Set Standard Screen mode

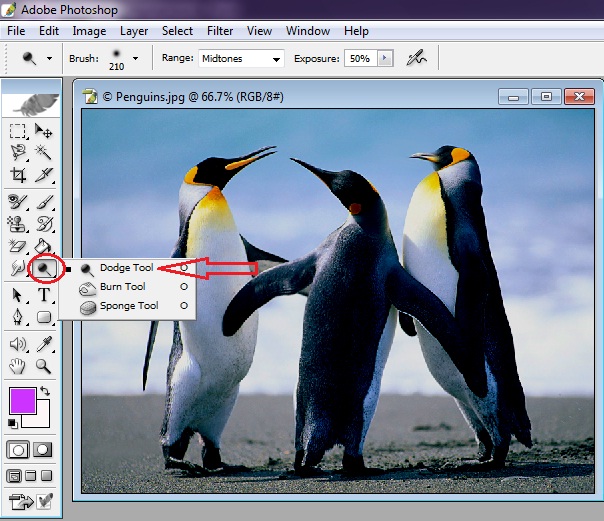[14, 476]
